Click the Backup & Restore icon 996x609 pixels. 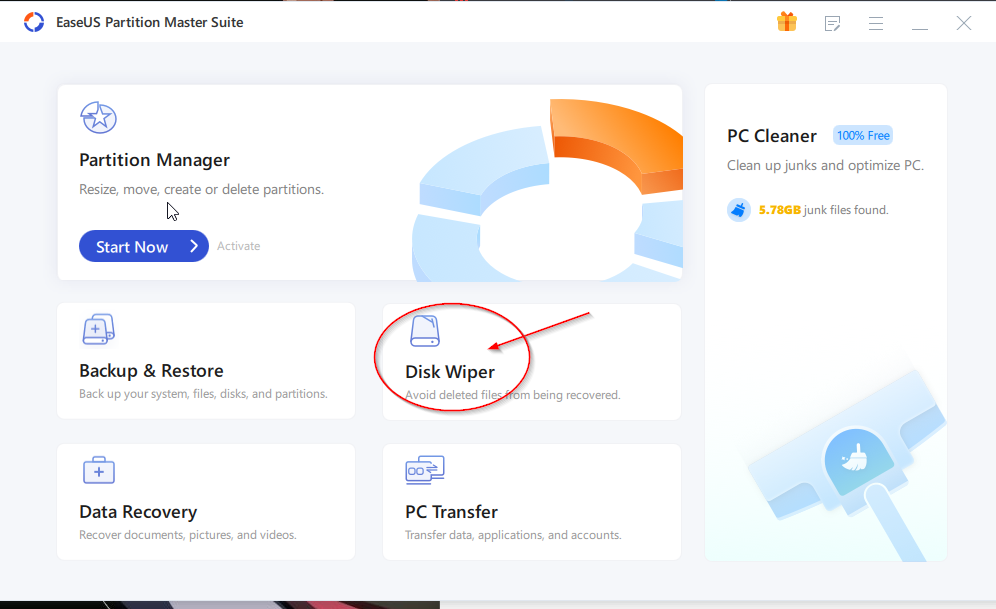[x=98, y=329]
